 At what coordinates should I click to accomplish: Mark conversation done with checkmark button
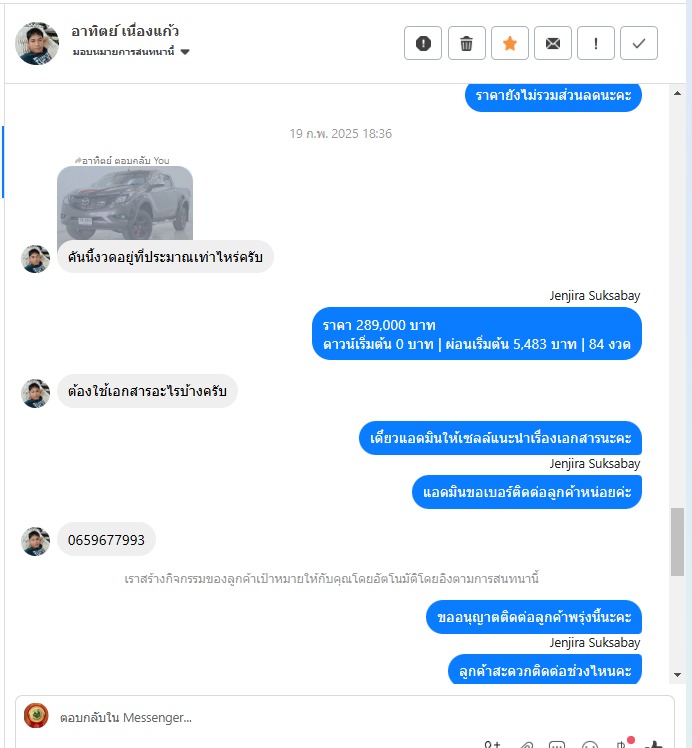[639, 43]
